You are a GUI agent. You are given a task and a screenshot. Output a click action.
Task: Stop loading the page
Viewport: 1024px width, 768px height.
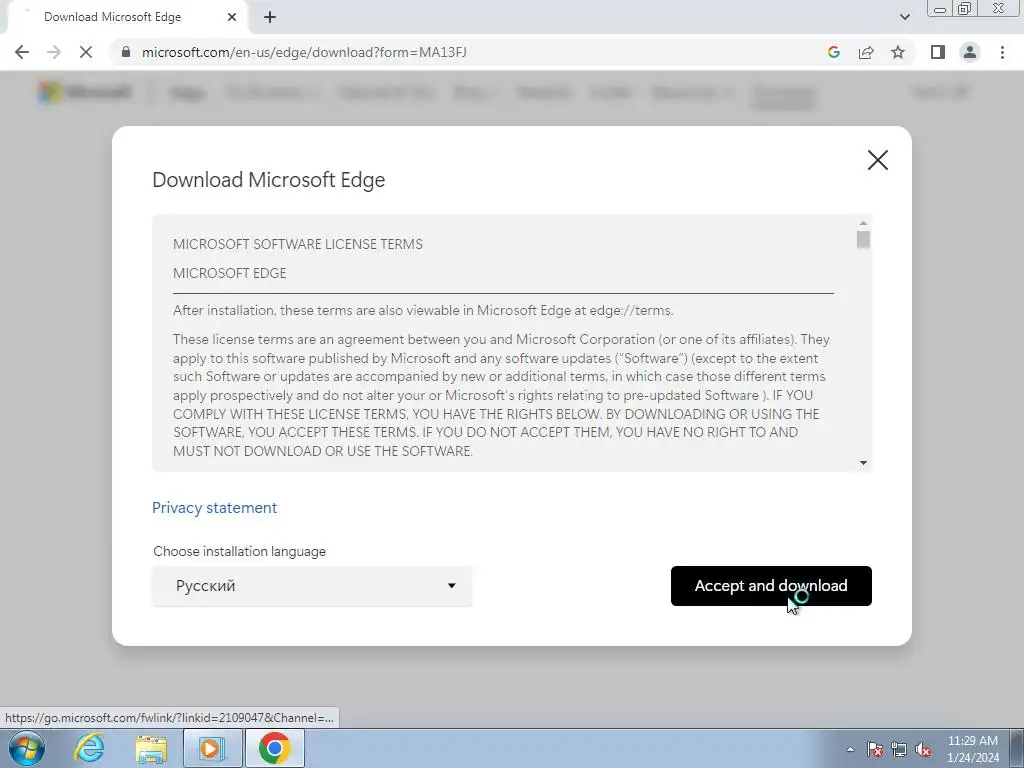coord(86,52)
